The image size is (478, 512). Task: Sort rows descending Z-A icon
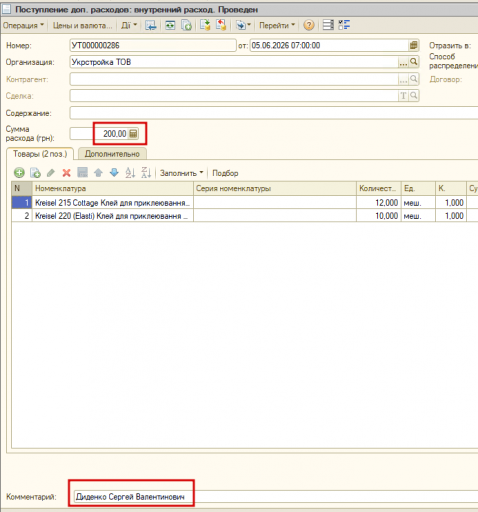[146, 173]
